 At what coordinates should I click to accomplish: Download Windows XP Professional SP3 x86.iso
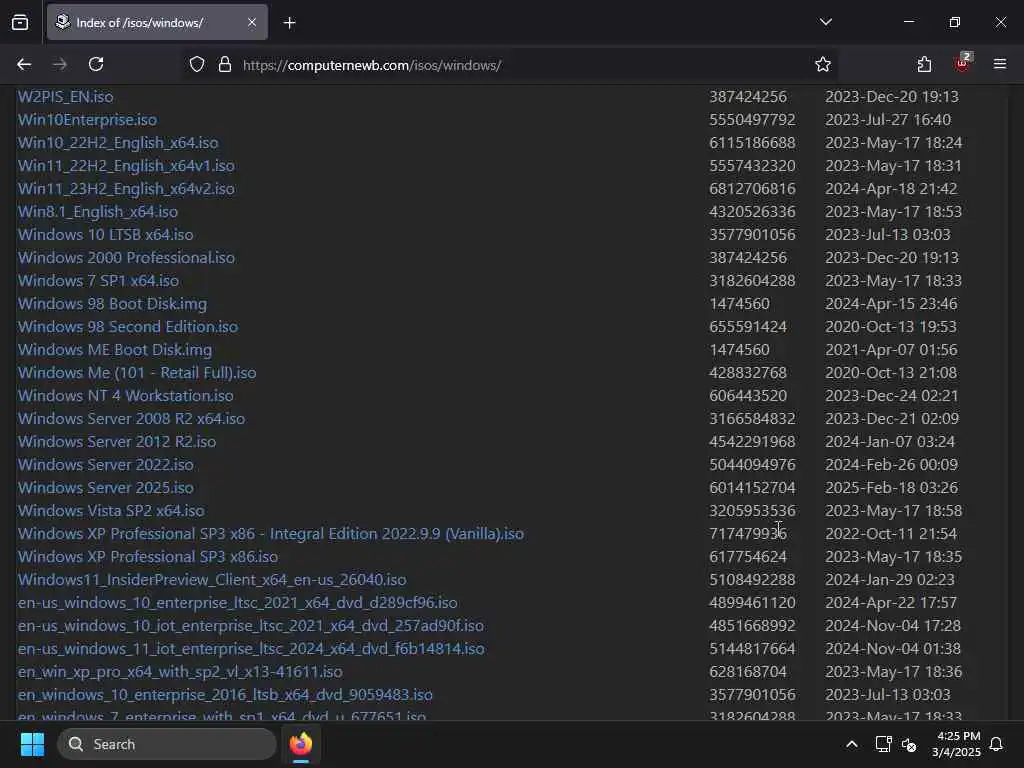coord(148,556)
